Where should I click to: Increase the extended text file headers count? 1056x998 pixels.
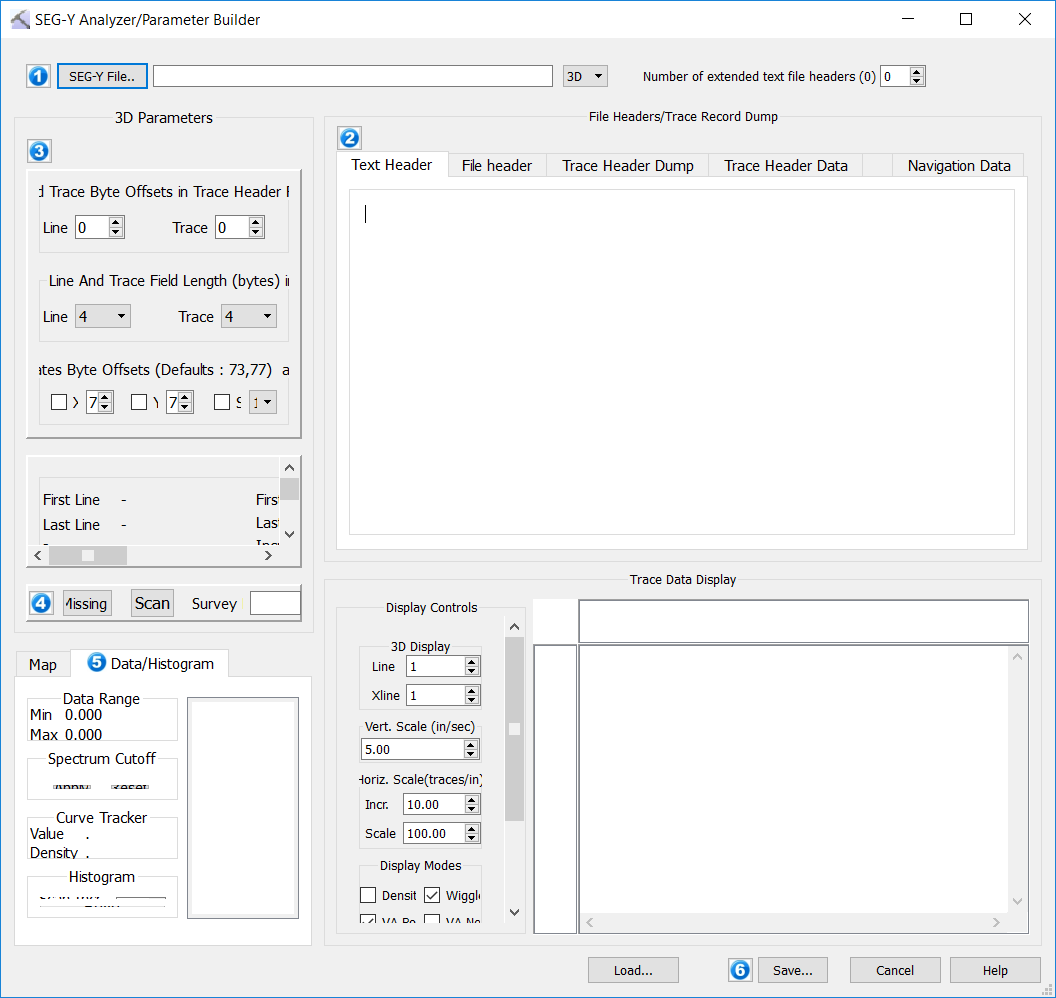917,72
